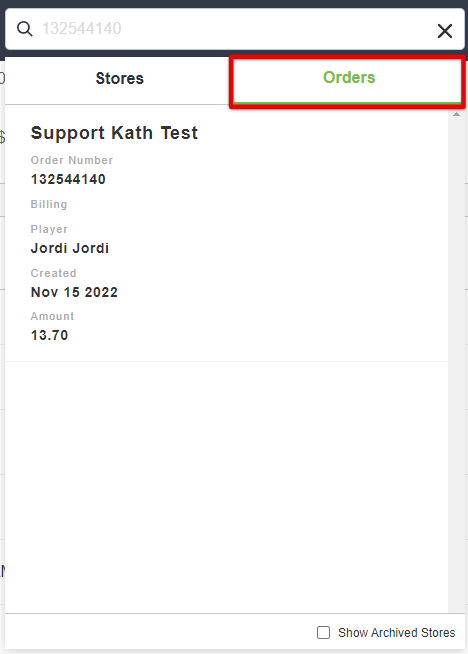Image resolution: width=468 pixels, height=654 pixels.
Task: Select player name Jordi Jordi
Action: pyautogui.click(x=70, y=248)
